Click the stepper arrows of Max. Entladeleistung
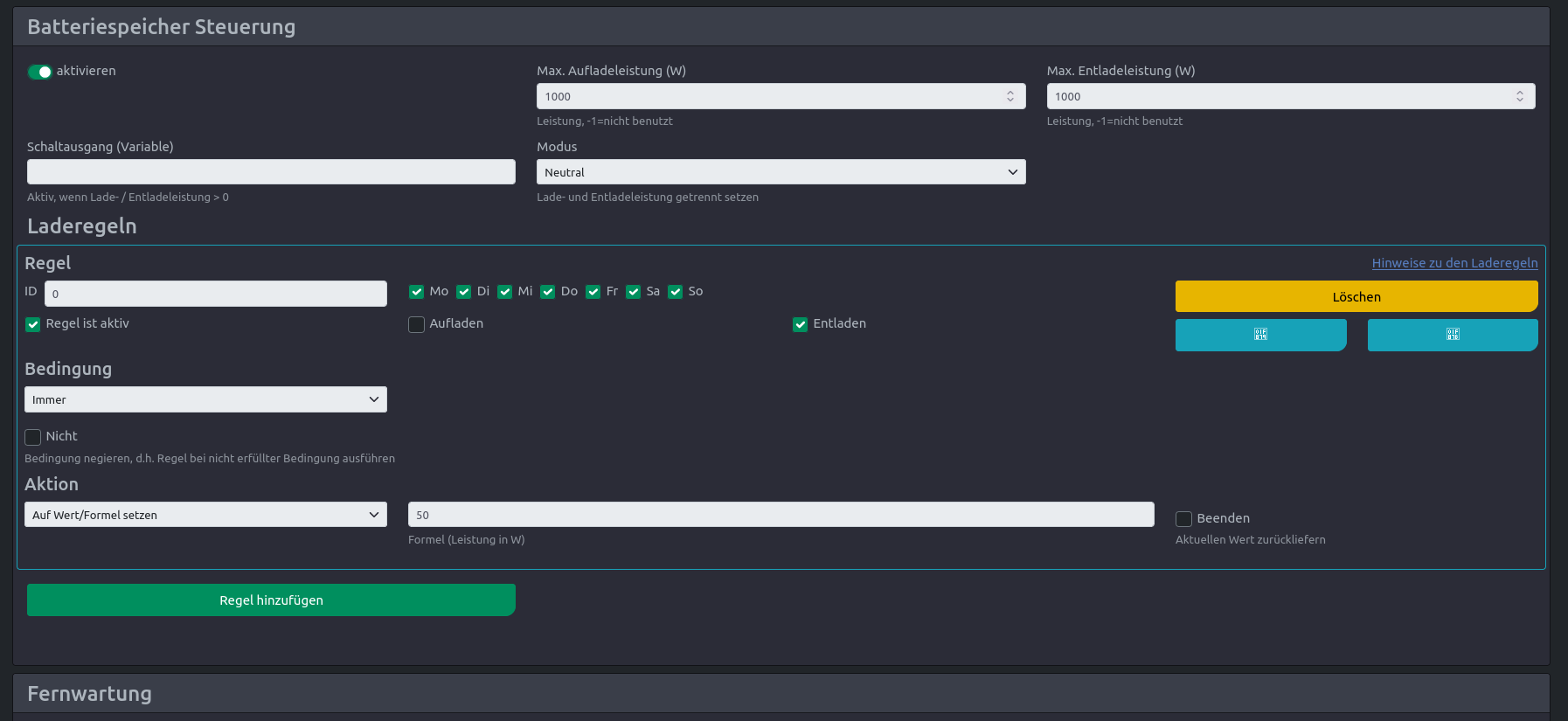The image size is (1568, 721). [x=1519, y=96]
